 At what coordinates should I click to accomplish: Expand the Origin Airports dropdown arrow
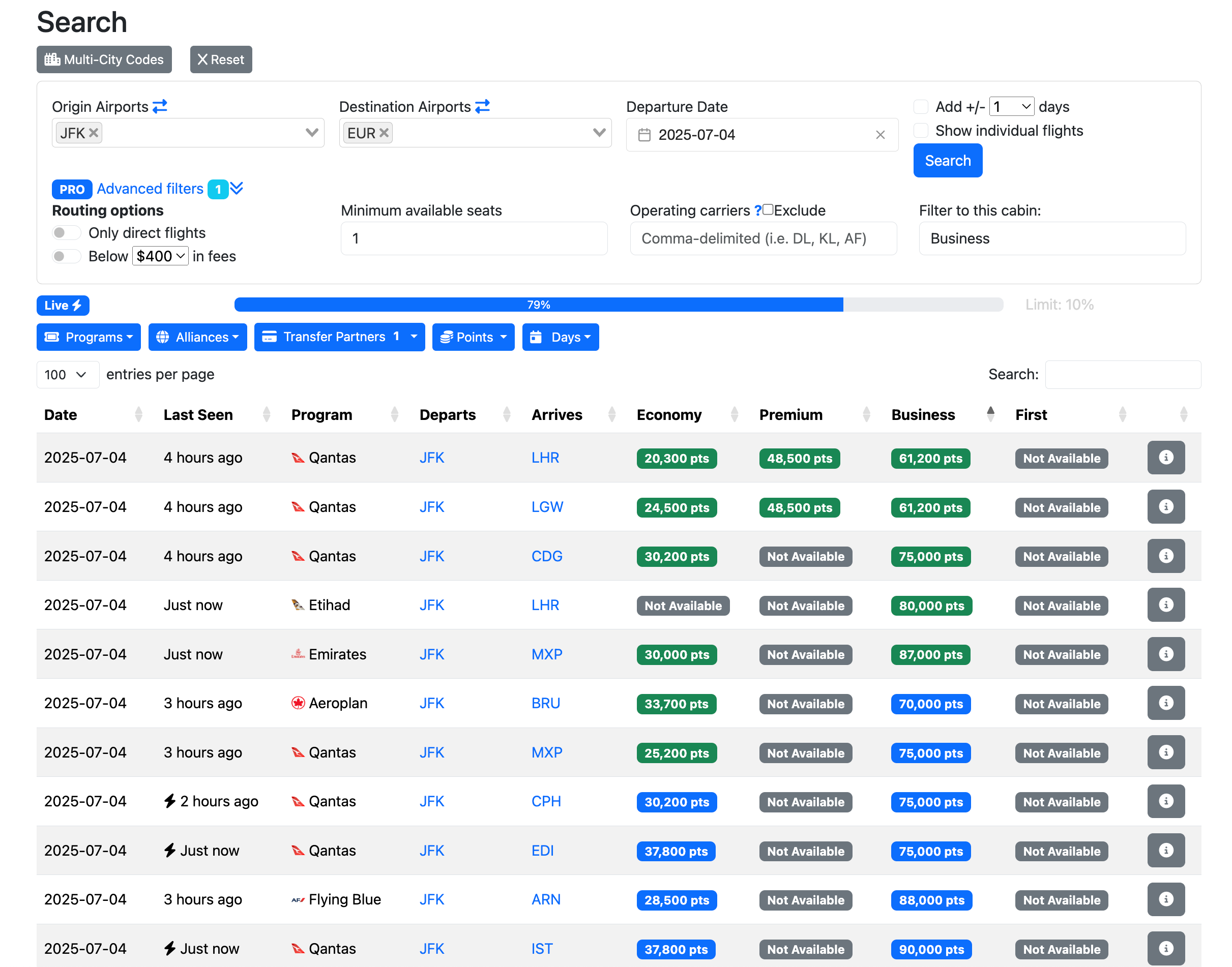coord(311,133)
